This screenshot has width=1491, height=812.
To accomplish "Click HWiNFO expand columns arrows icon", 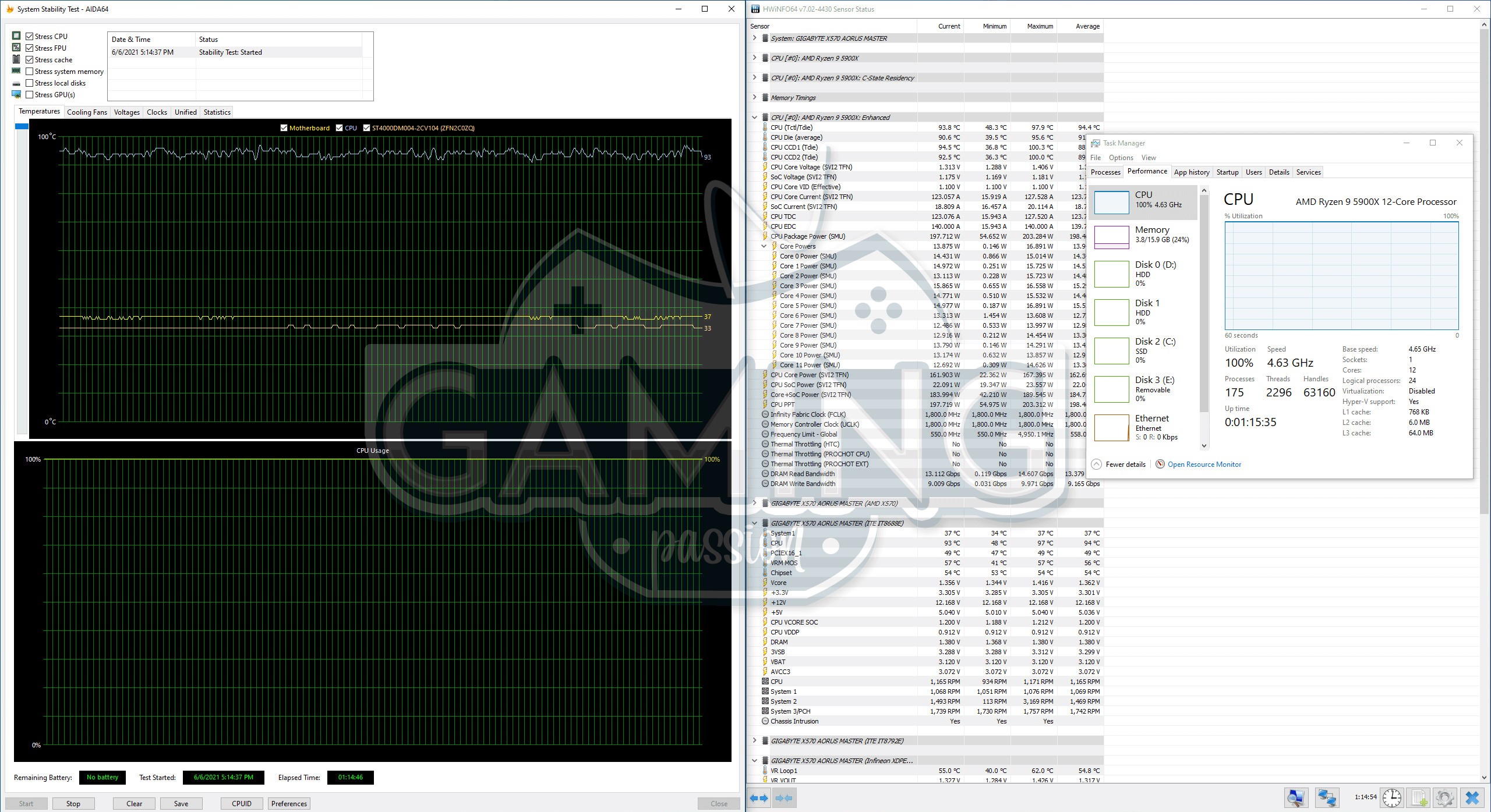I will coord(759,798).
